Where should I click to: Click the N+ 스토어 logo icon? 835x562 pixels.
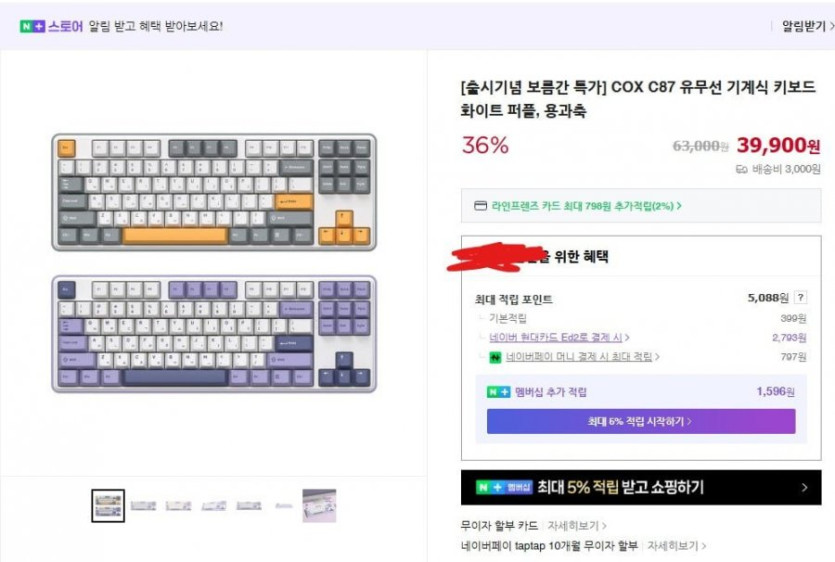click(x=31, y=26)
